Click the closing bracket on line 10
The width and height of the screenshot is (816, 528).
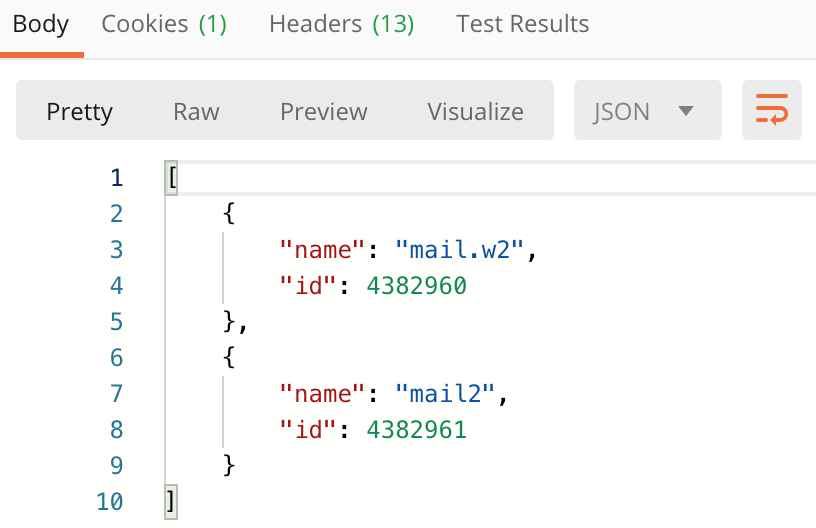171,502
